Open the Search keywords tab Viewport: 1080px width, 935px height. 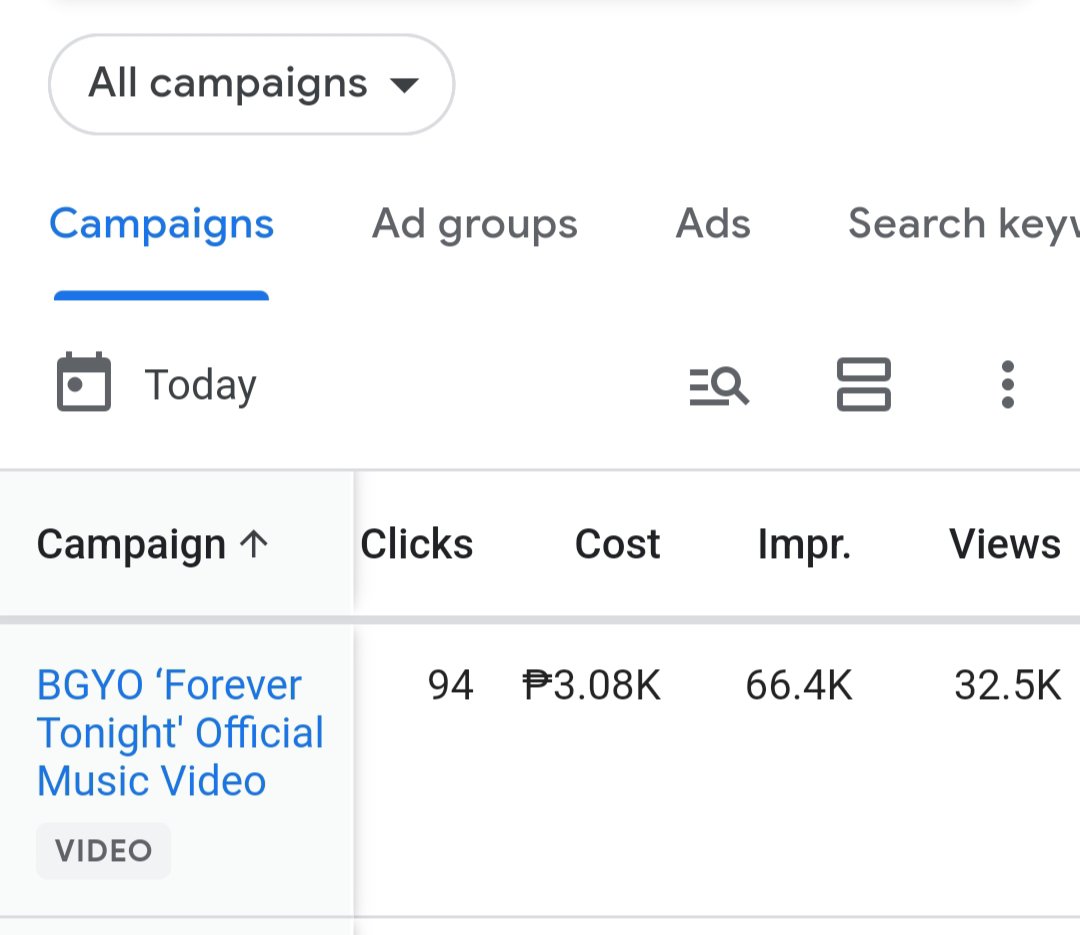pos(964,224)
